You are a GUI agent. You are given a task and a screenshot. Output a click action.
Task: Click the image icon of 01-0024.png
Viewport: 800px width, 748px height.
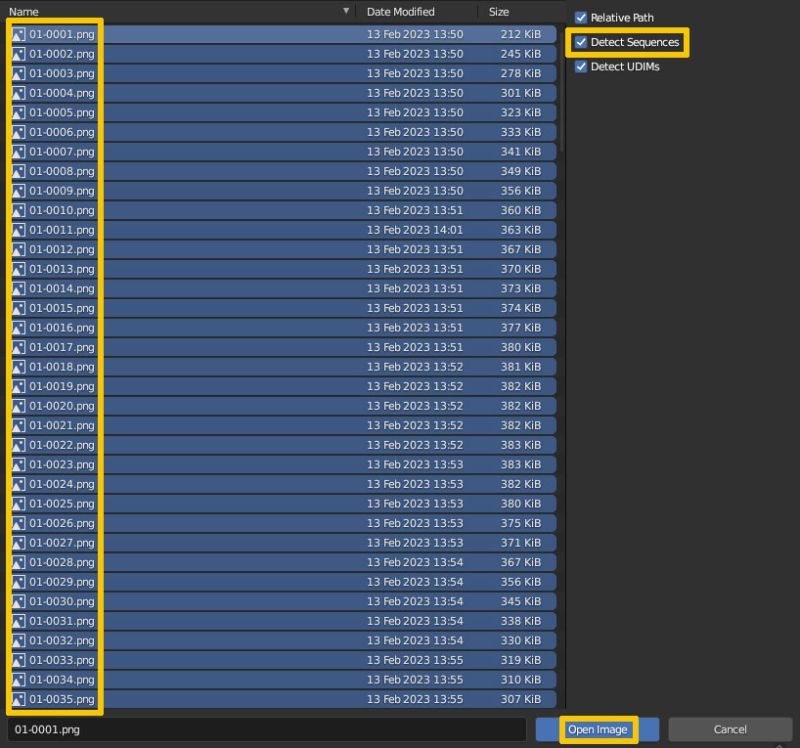pyautogui.click(x=18, y=484)
